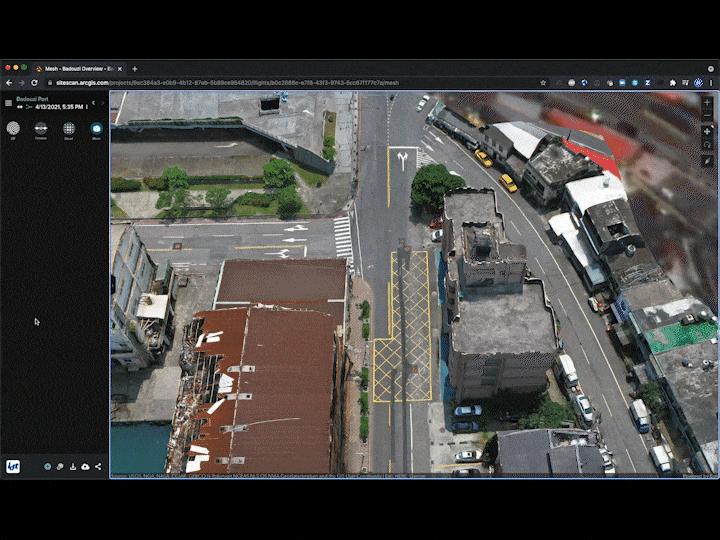Open Chrome's three-dot menu
The width and height of the screenshot is (720, 540).
coord(709,83)
